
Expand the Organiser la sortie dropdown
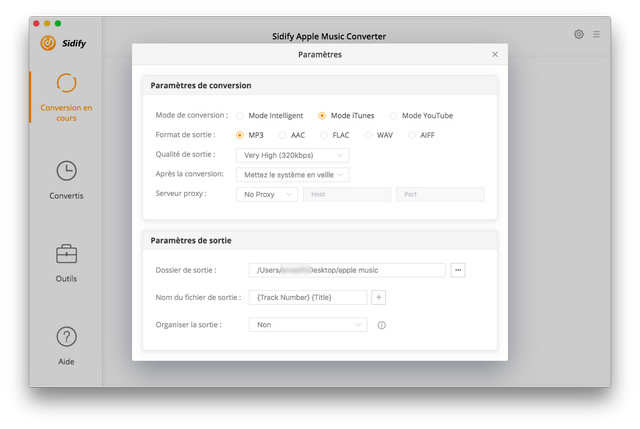click(307, 325)
